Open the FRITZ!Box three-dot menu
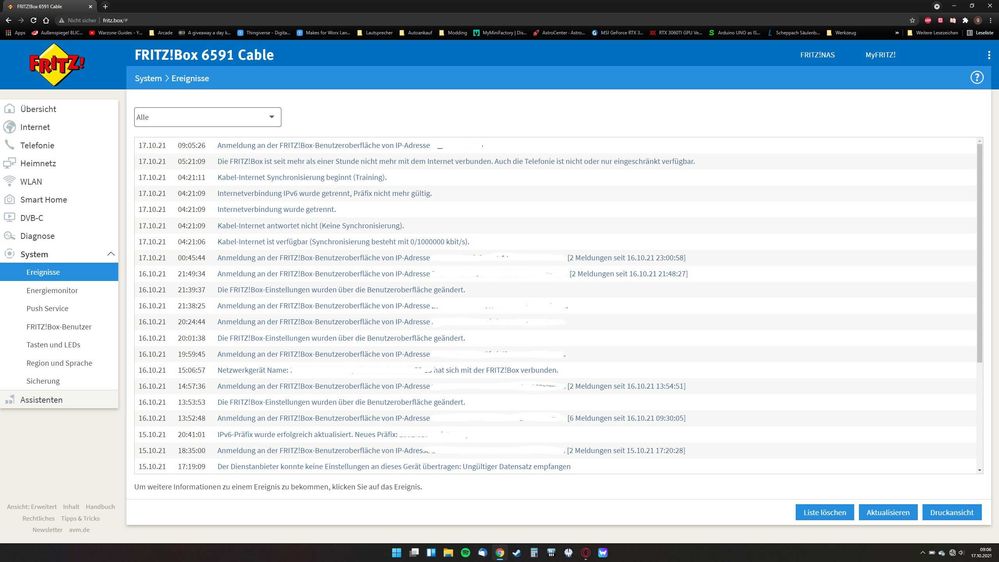The image size is (999, 562). click(x=989, y=55)
